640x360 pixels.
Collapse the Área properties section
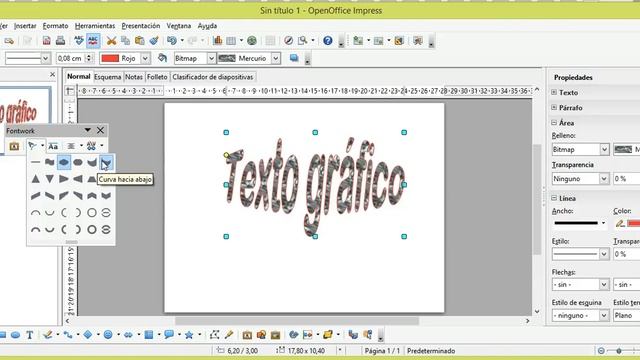click(x=554, y=122)
